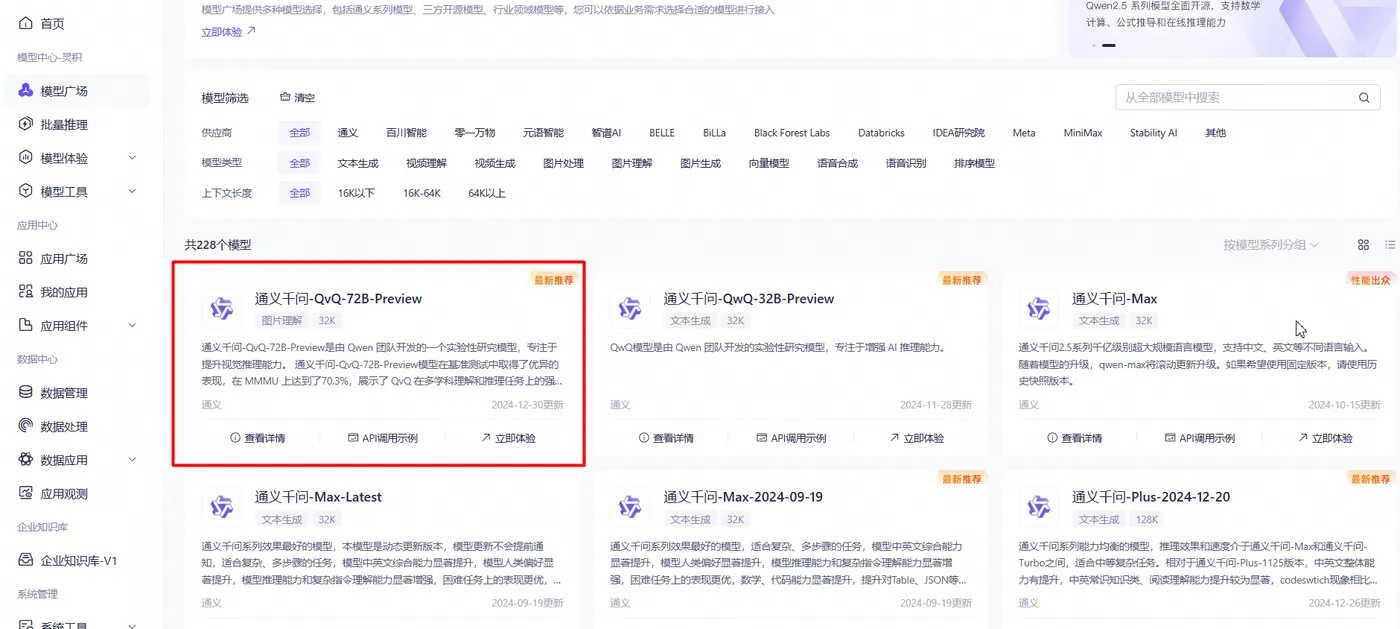This screenshot has width=1400, height=629.
Task: Select 图片理解 model type filter
Action: [x=632, y=163]
